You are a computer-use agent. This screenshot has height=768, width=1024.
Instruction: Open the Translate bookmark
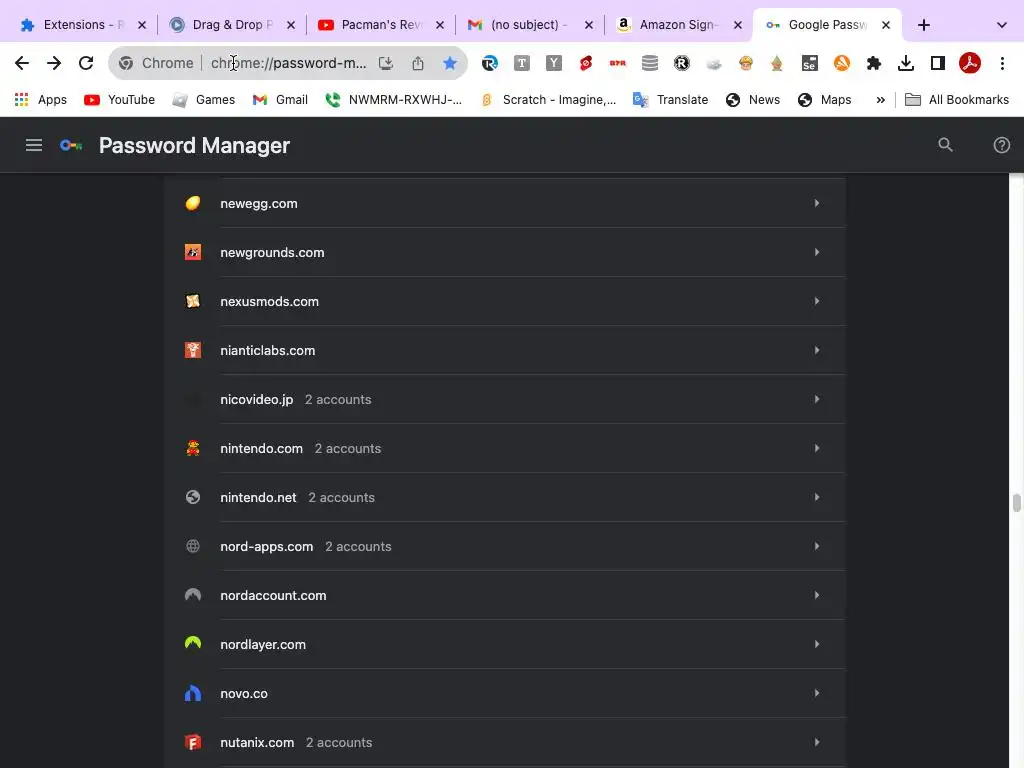pyautogui.click(x=671, y=99)
